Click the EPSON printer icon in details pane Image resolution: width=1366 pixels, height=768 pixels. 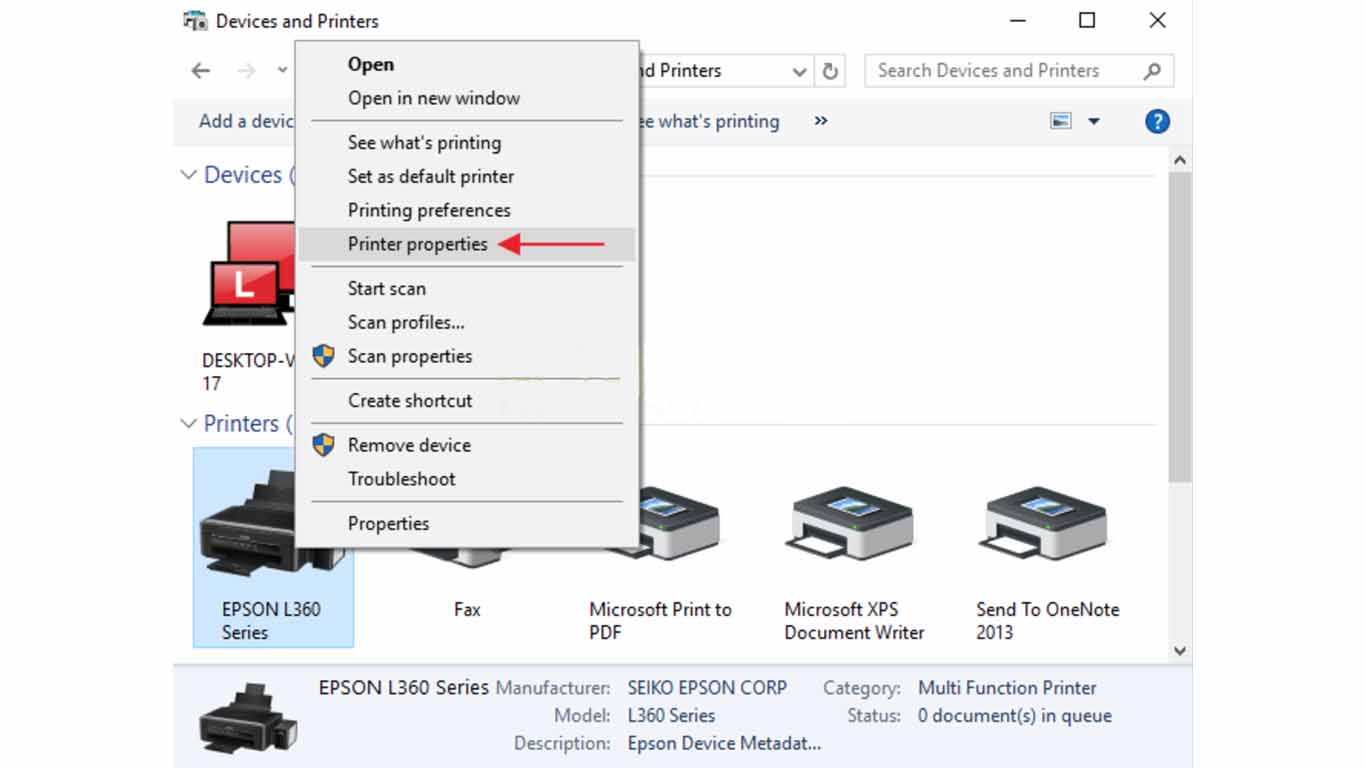[248, 718]
